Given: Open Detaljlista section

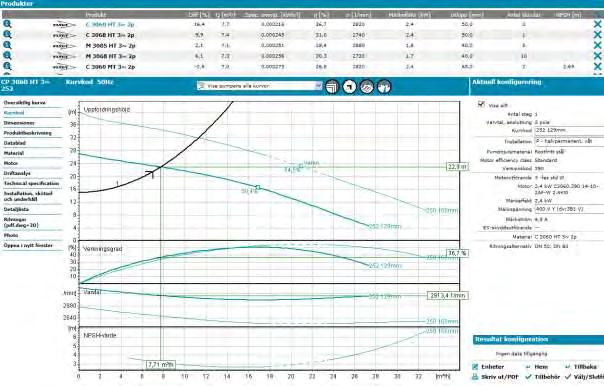Looking at the screenshot, I should coord(16,209).
